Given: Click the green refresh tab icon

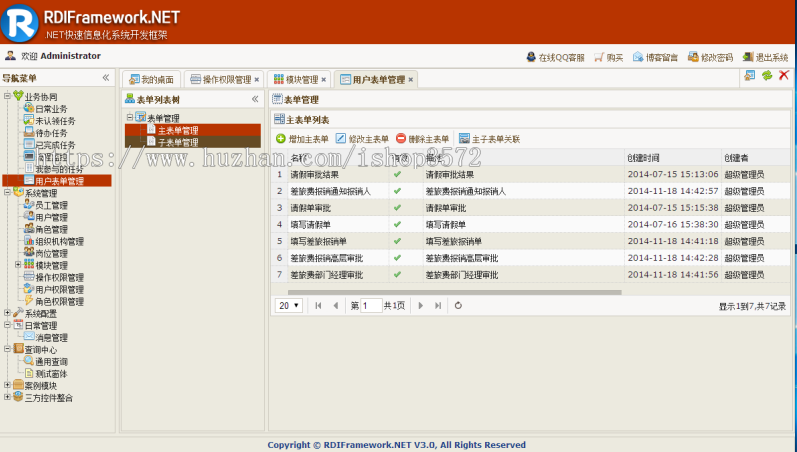Looking at the screenshot, I should click(767, 76).
